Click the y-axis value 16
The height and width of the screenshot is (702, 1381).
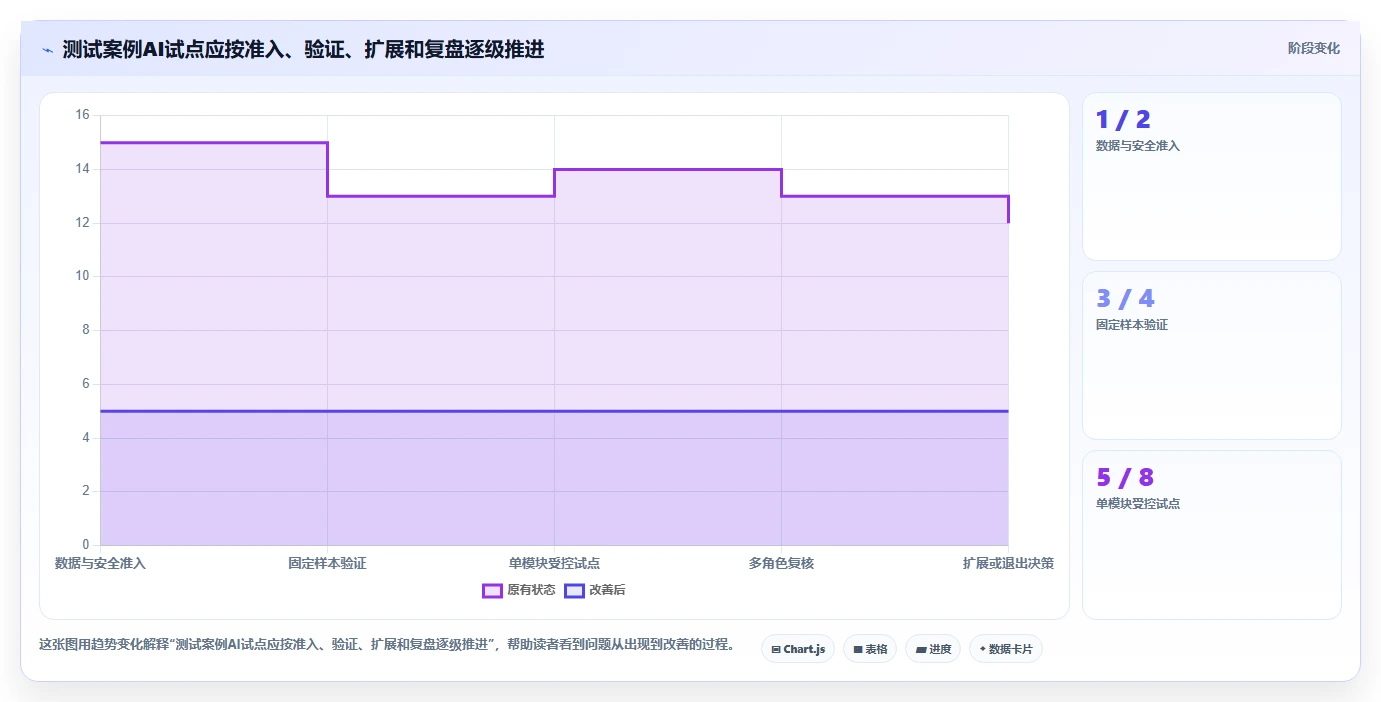coord(82,115)
